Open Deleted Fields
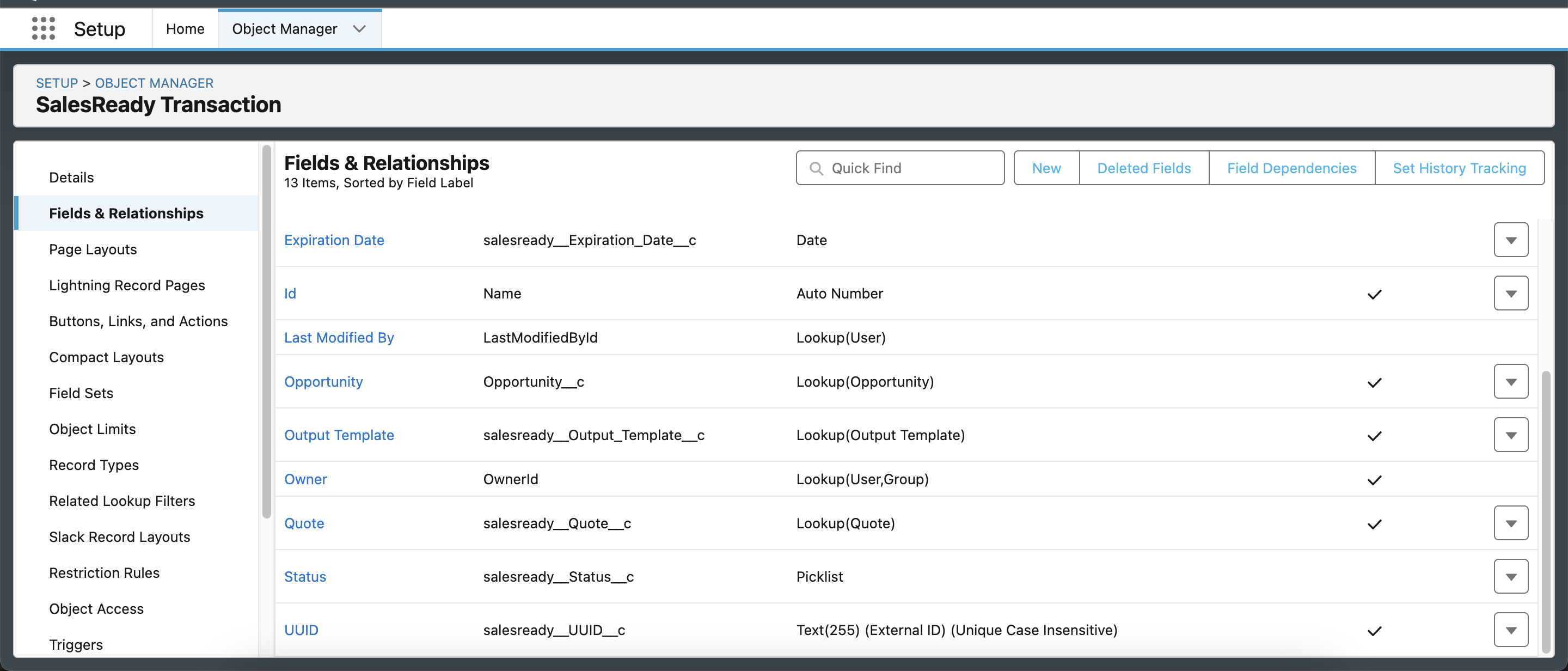 point(1144,168)
